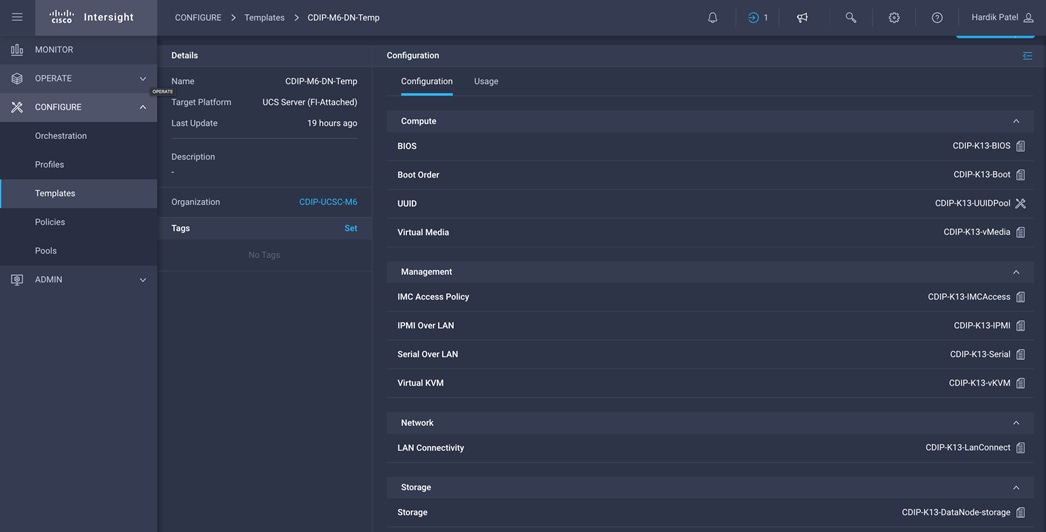The height and width of the screenshot is (532, 1046).
Task: View CDIP-K13-DataNode-storage policy icon
Action: tap(1021, 513)
